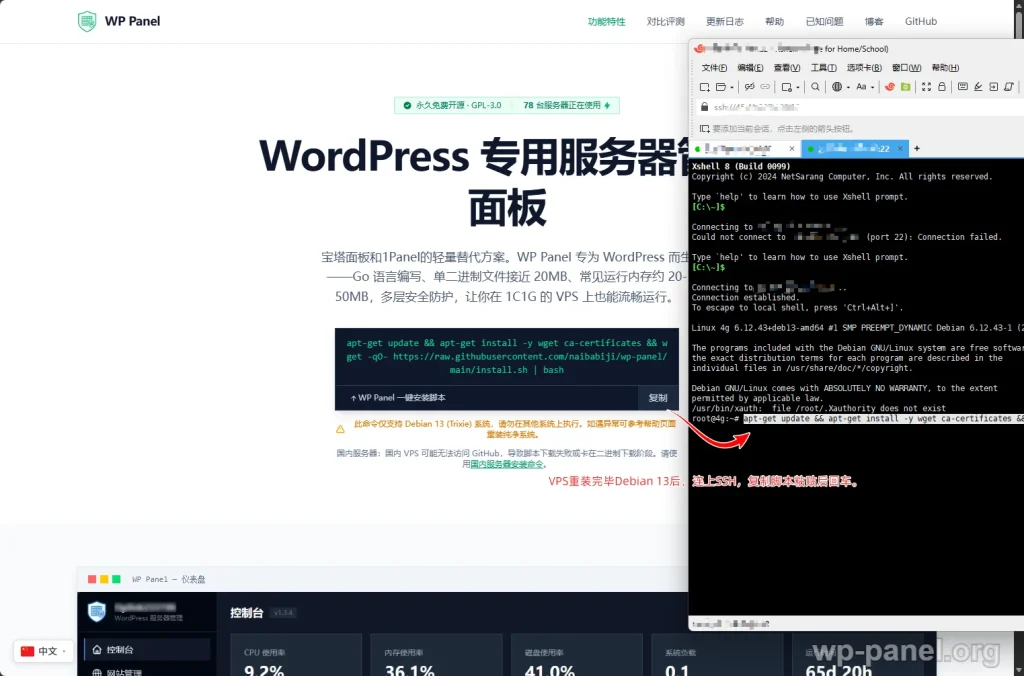Click the highlighter pen icon in Xshell toolbar

click(x=978, y=87)
